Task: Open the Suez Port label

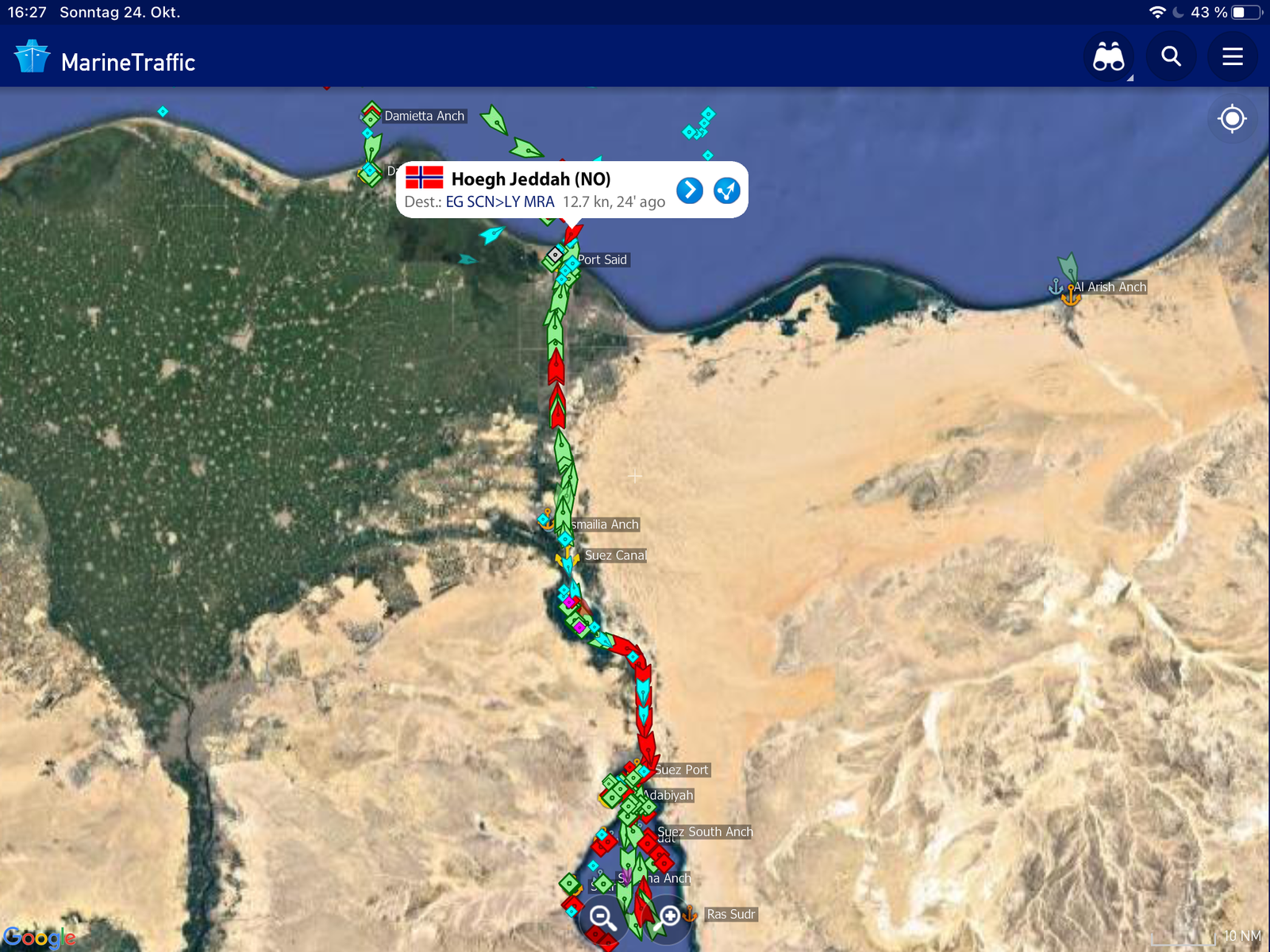Action: coord(681,770)
